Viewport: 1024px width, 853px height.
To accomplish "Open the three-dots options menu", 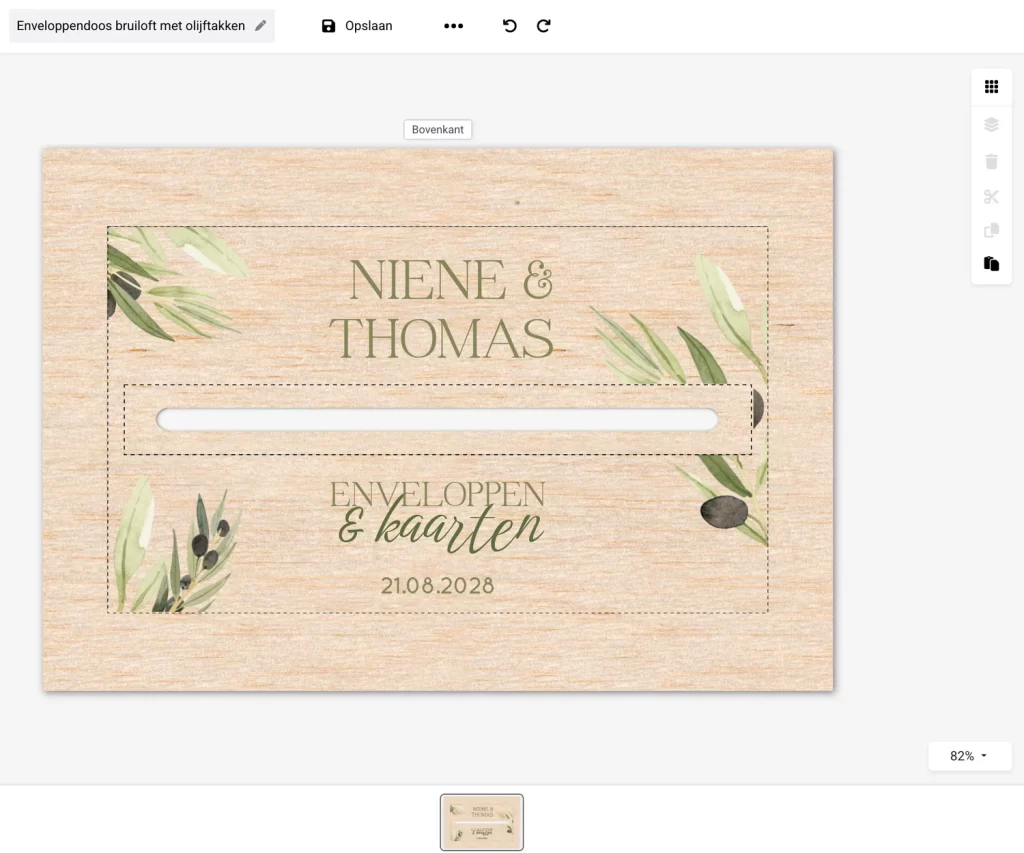I will tap(453, 26).
